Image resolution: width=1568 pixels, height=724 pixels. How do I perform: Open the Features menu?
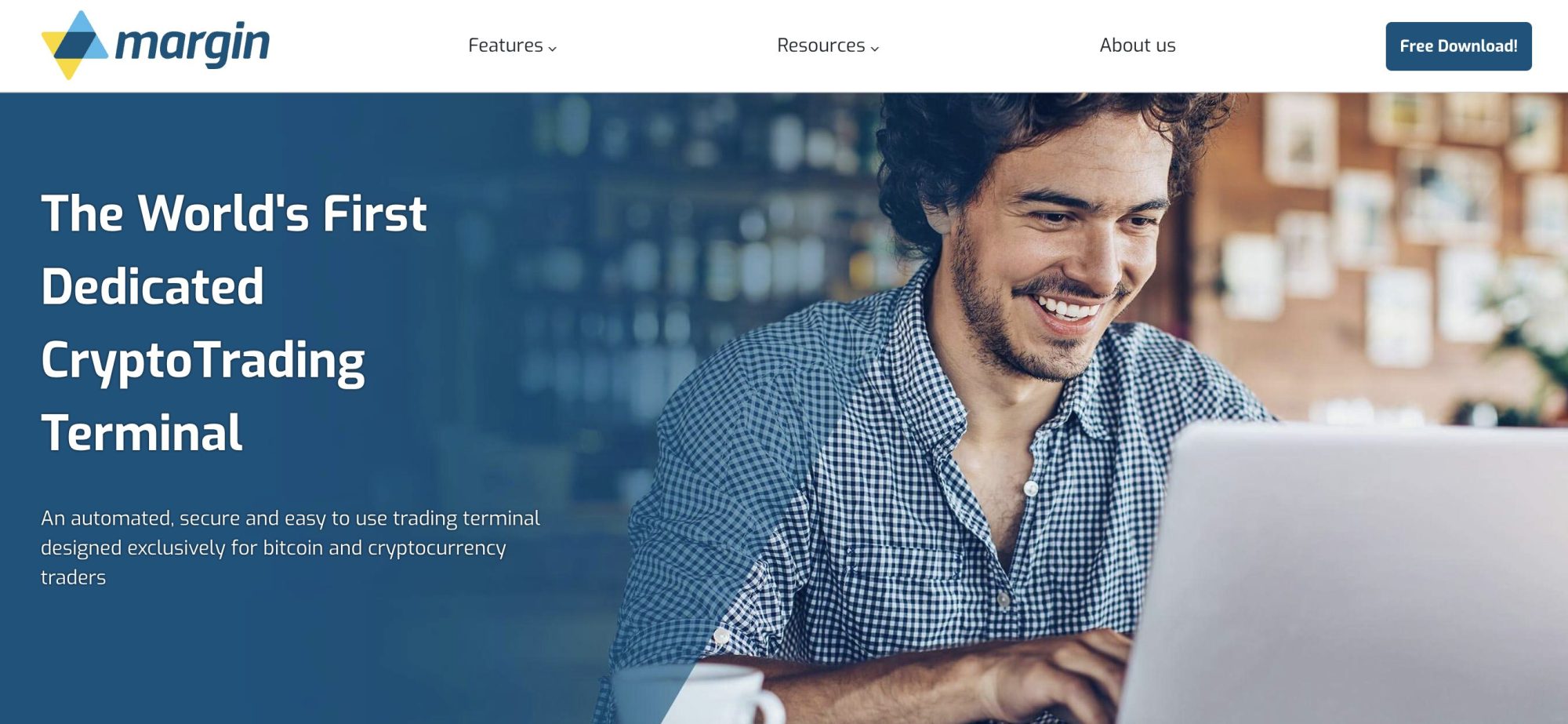(513, 45)
